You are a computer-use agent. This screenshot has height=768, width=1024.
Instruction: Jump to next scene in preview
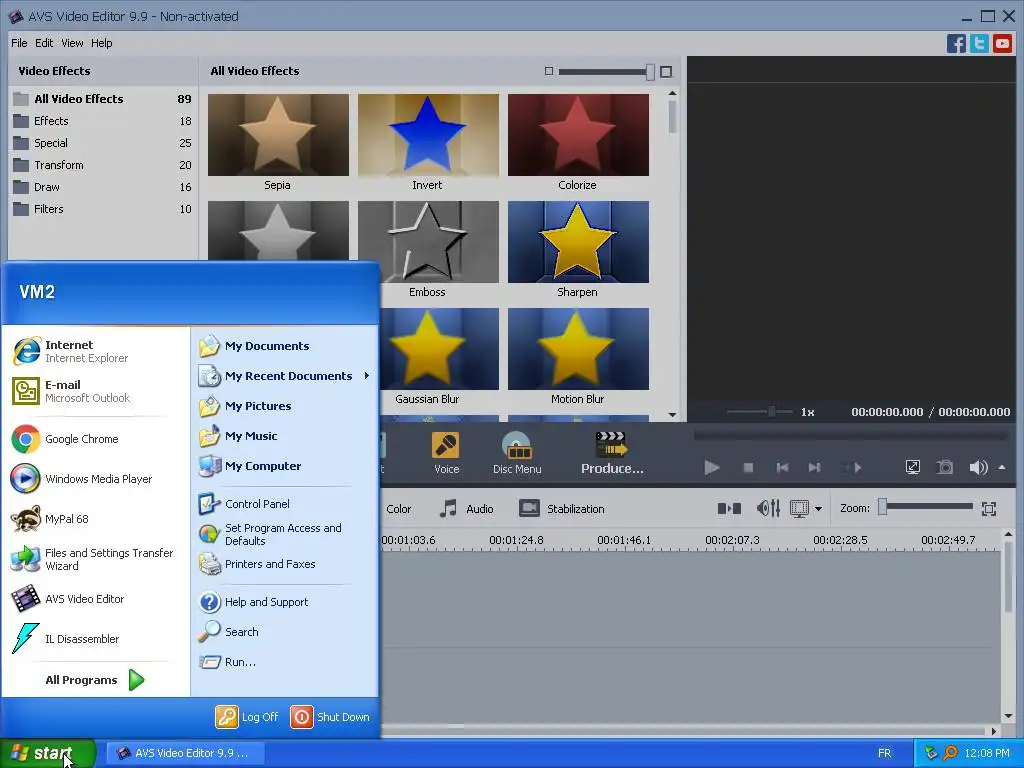pos(852,468)
